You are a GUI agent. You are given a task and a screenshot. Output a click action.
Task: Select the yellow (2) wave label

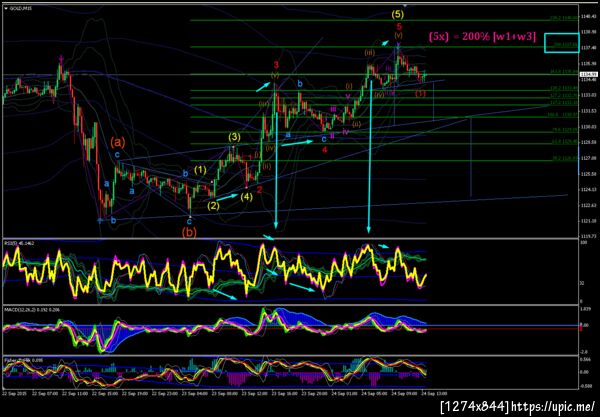pyautogui.click(x=214, y=205)
